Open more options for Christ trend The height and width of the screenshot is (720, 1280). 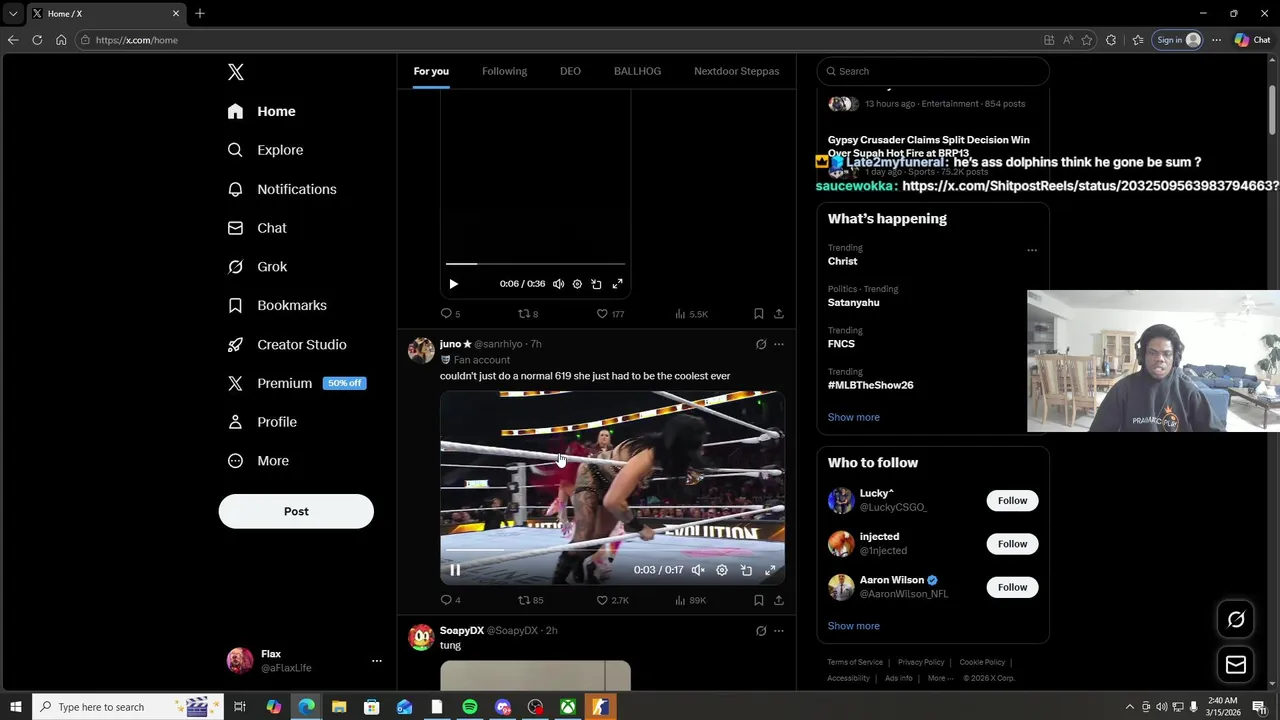pyautogui.click(x=1032, y=251)
